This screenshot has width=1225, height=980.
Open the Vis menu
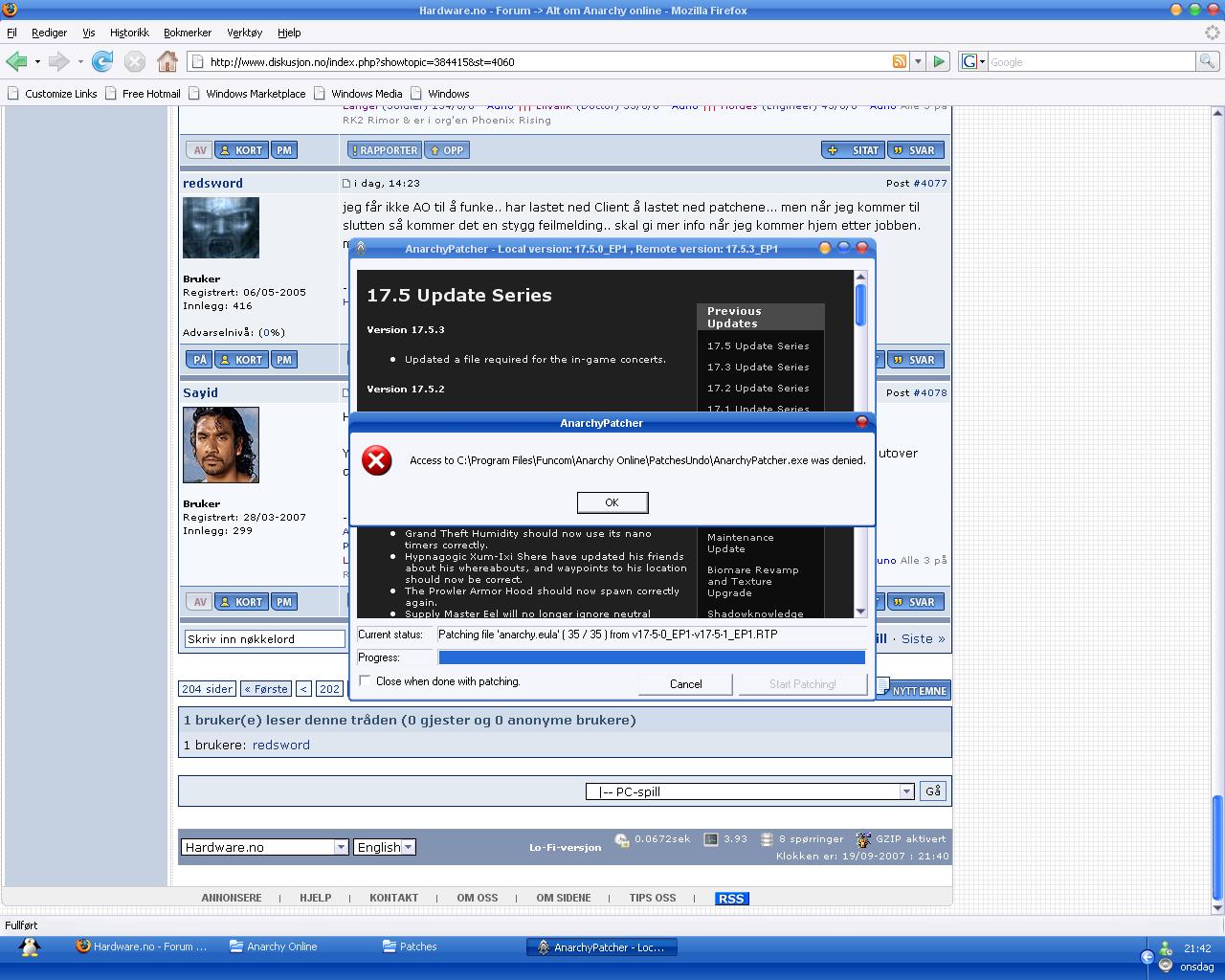click(x=88, y=33)
